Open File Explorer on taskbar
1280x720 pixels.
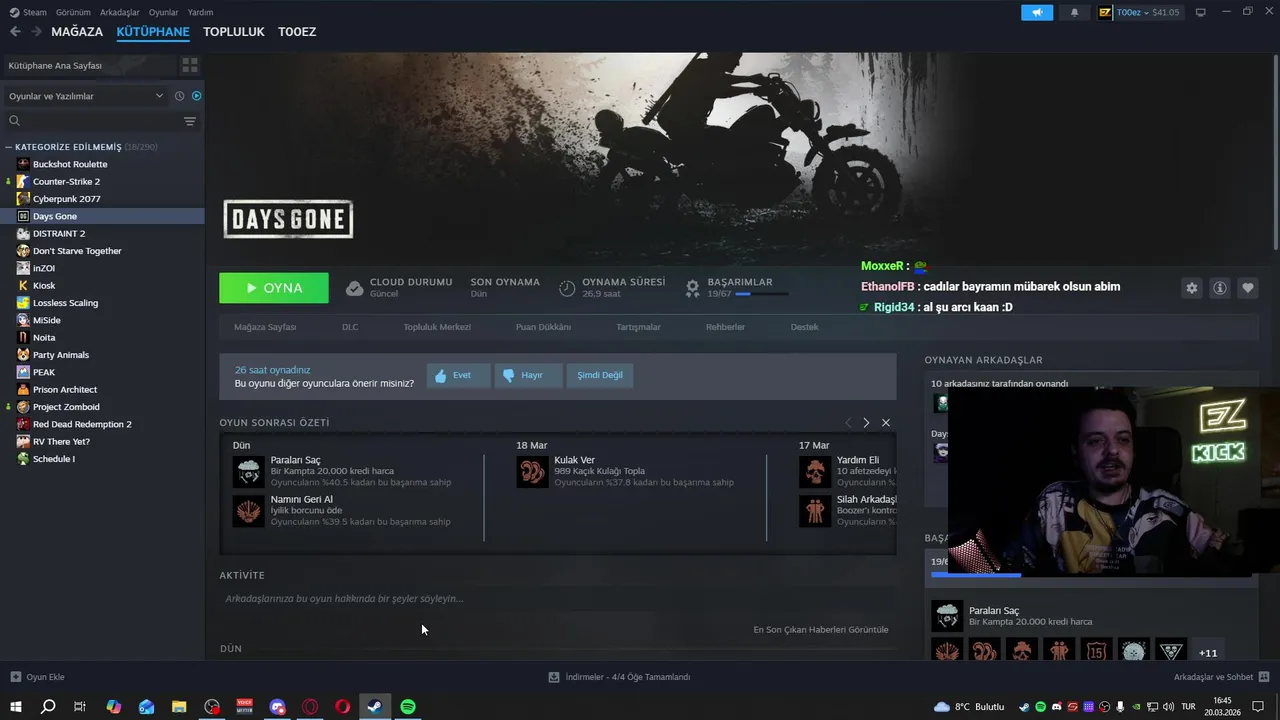pyautogui.click(x=179, y=707)
